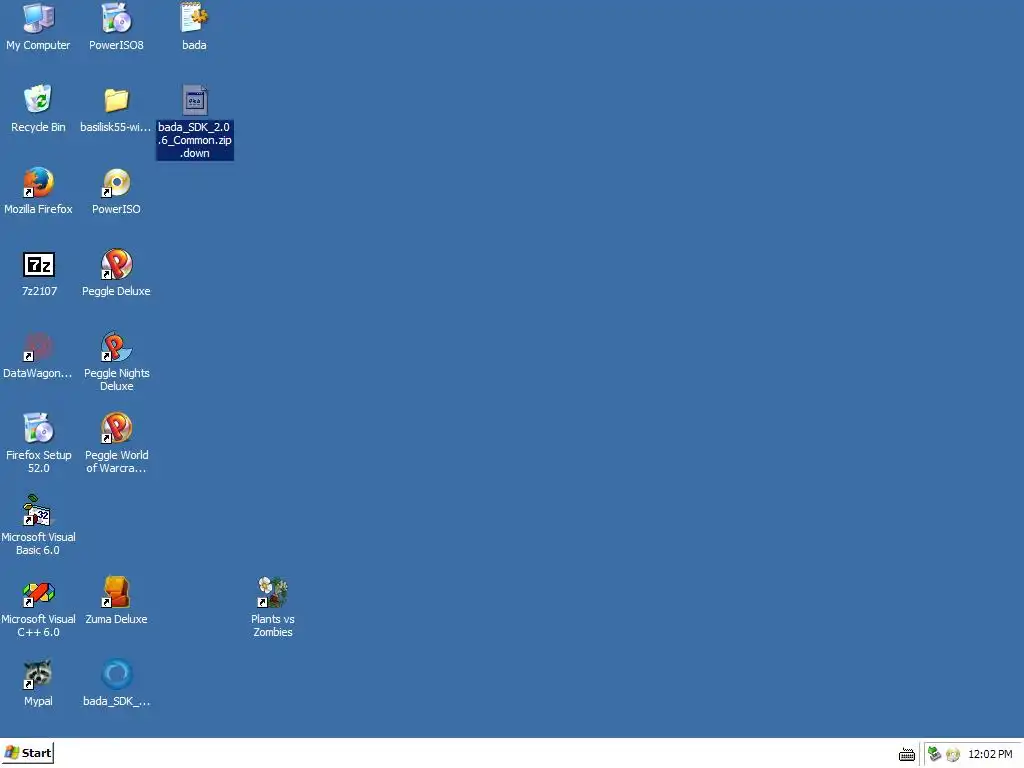Select the Firefox Setup 52.0 icon
This screenshot has height=768, width=1024.
(39, 428)
